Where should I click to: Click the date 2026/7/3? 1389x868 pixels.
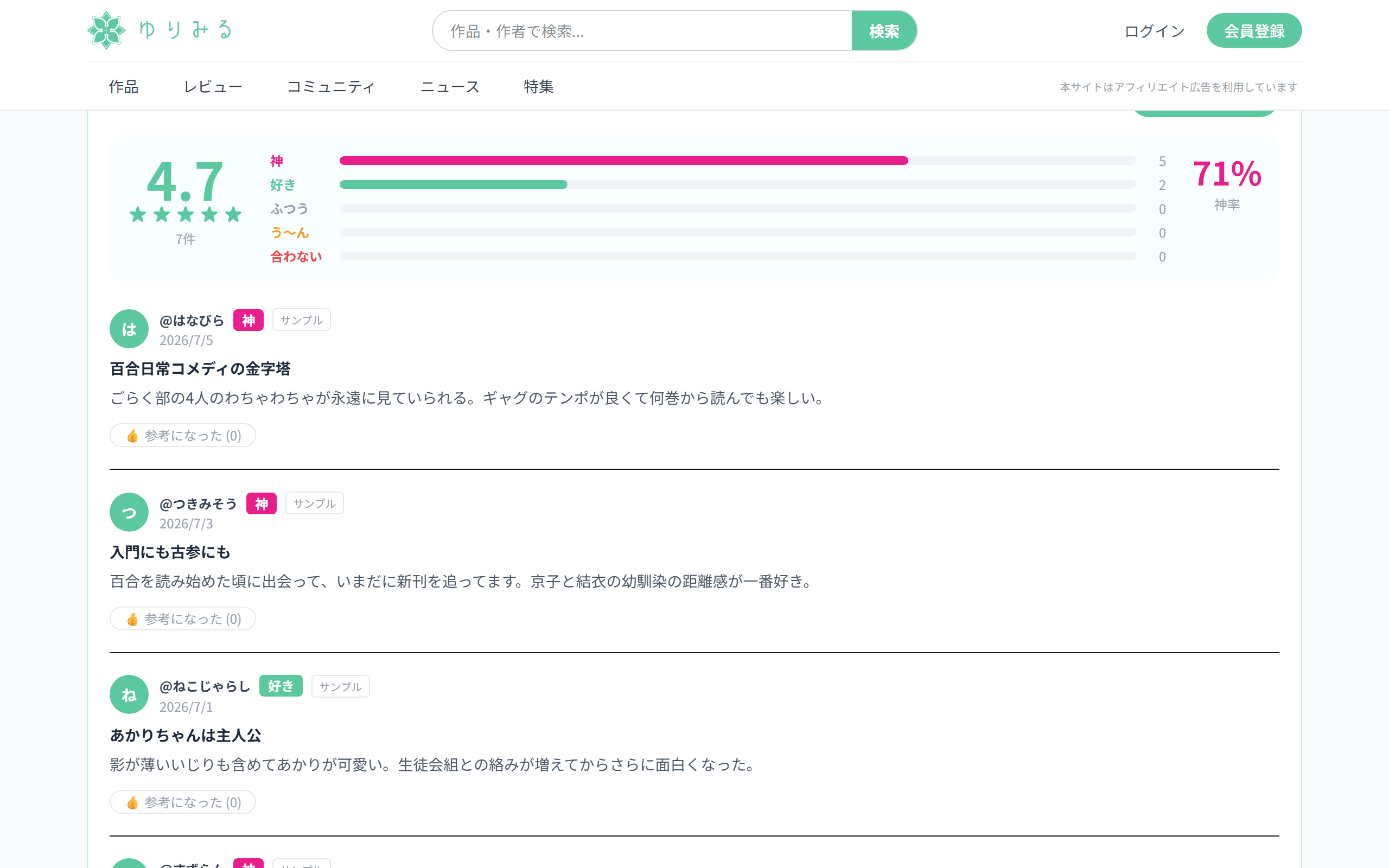186,524
